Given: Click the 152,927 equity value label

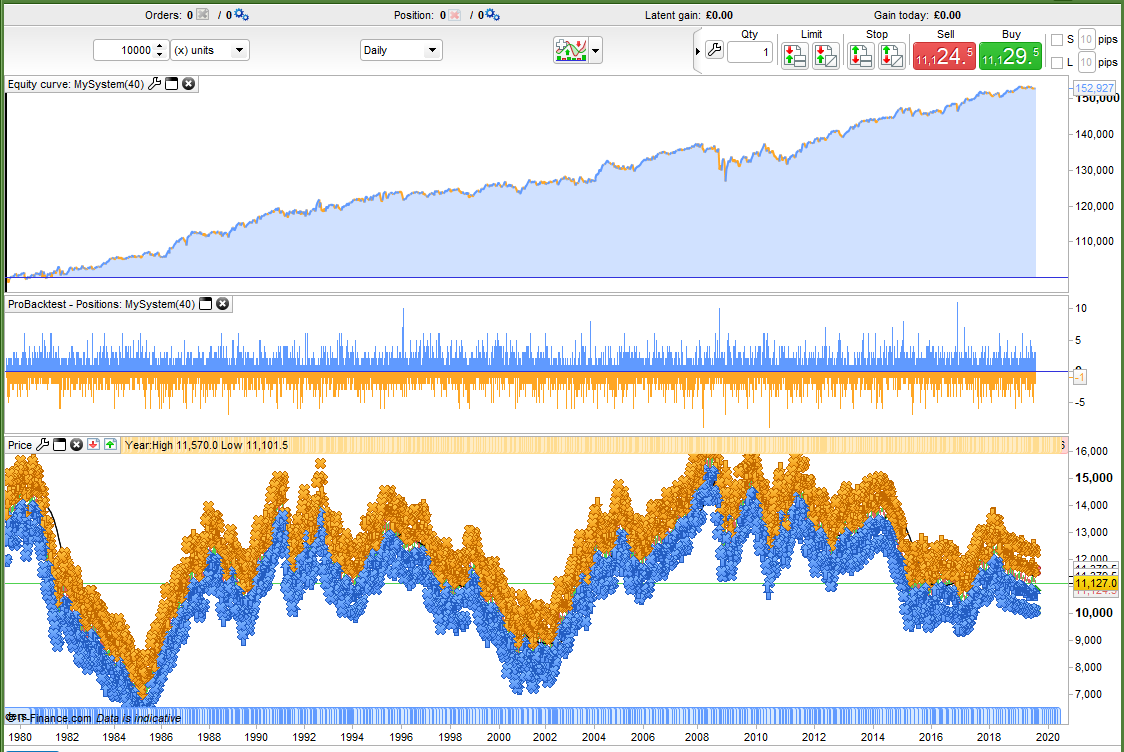Looking at the screenshot, I should 1094,88.
